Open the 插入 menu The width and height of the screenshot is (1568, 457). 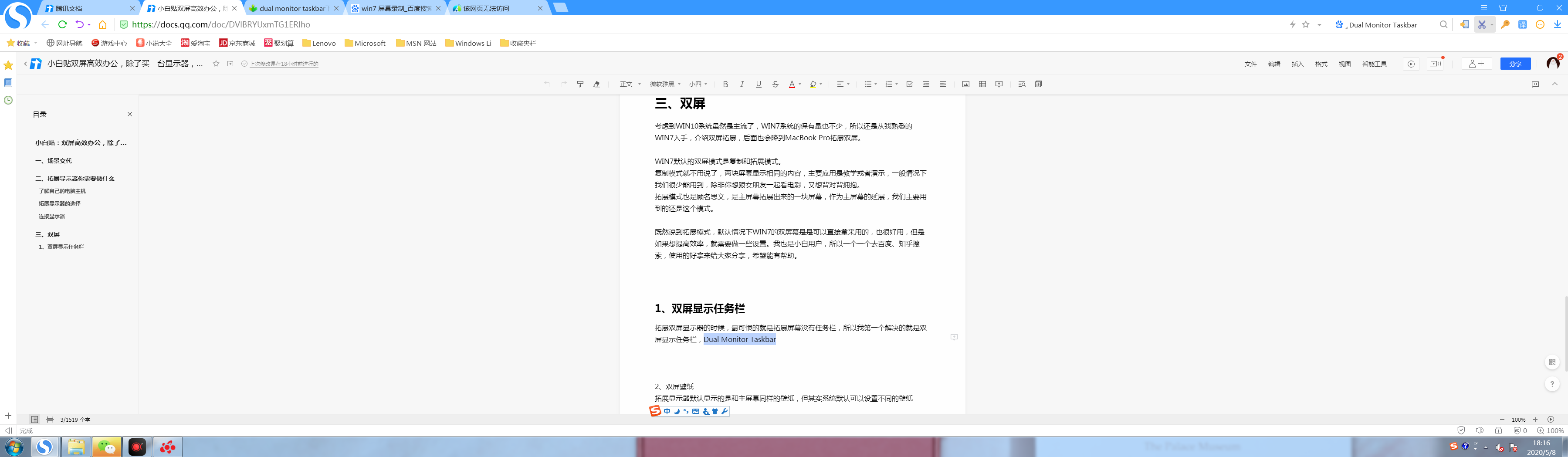[x=1297, y=64]
